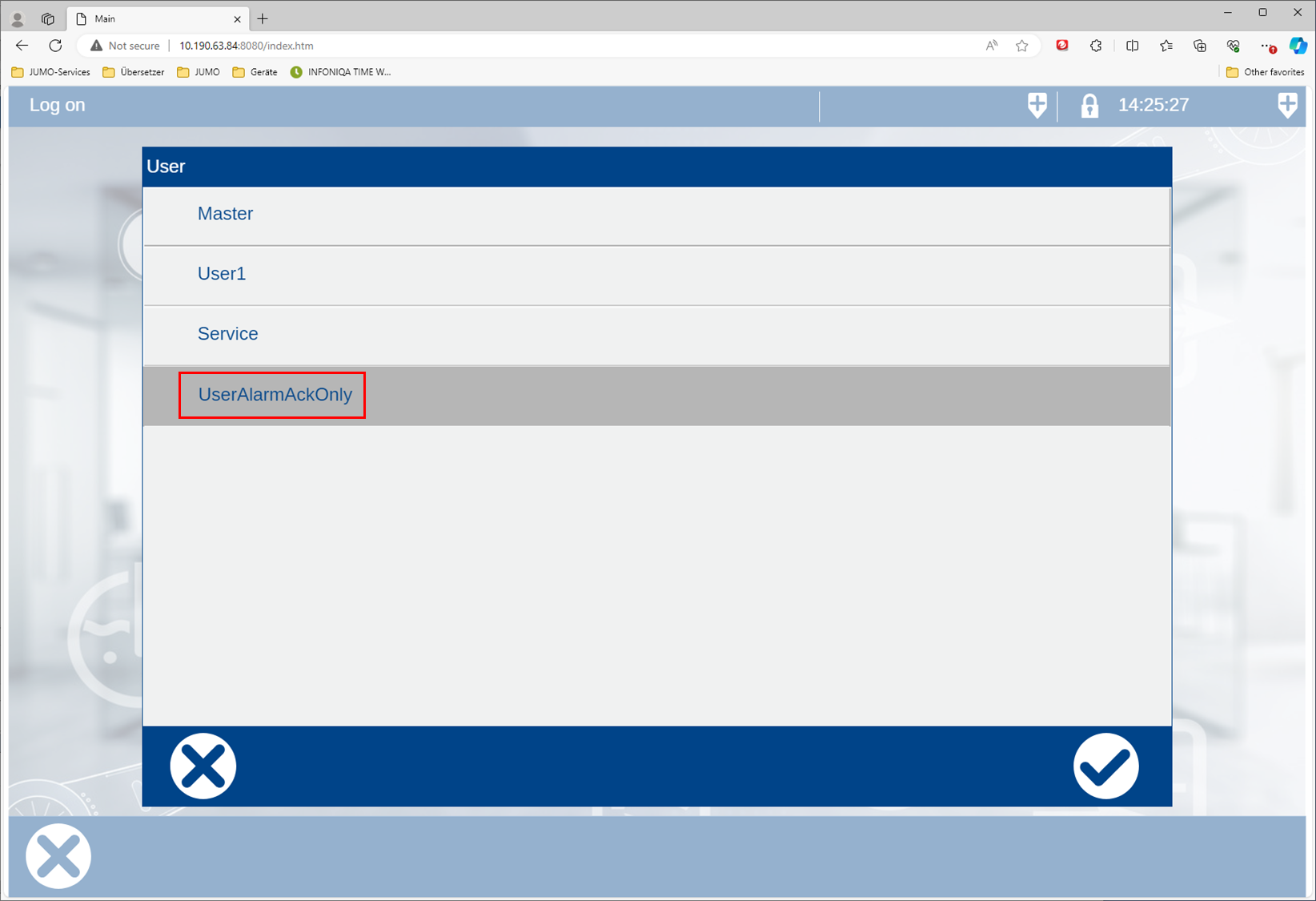Select the Master user

click(225, 214)
